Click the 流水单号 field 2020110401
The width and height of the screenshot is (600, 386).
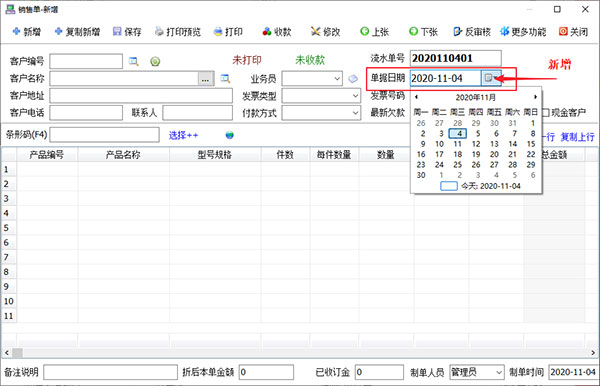455,58
